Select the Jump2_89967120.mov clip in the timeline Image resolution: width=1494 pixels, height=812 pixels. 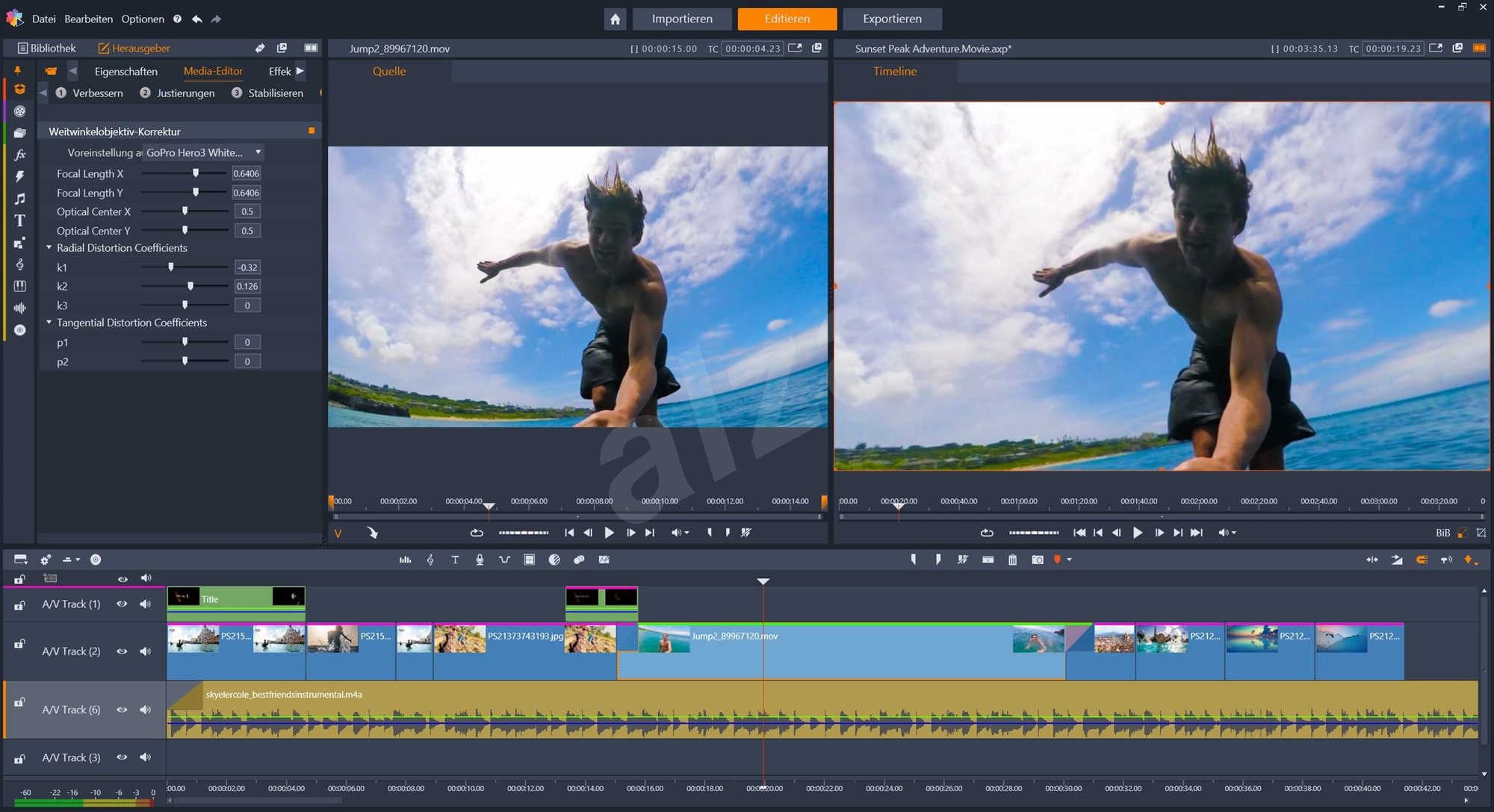(x=822, y=651)
